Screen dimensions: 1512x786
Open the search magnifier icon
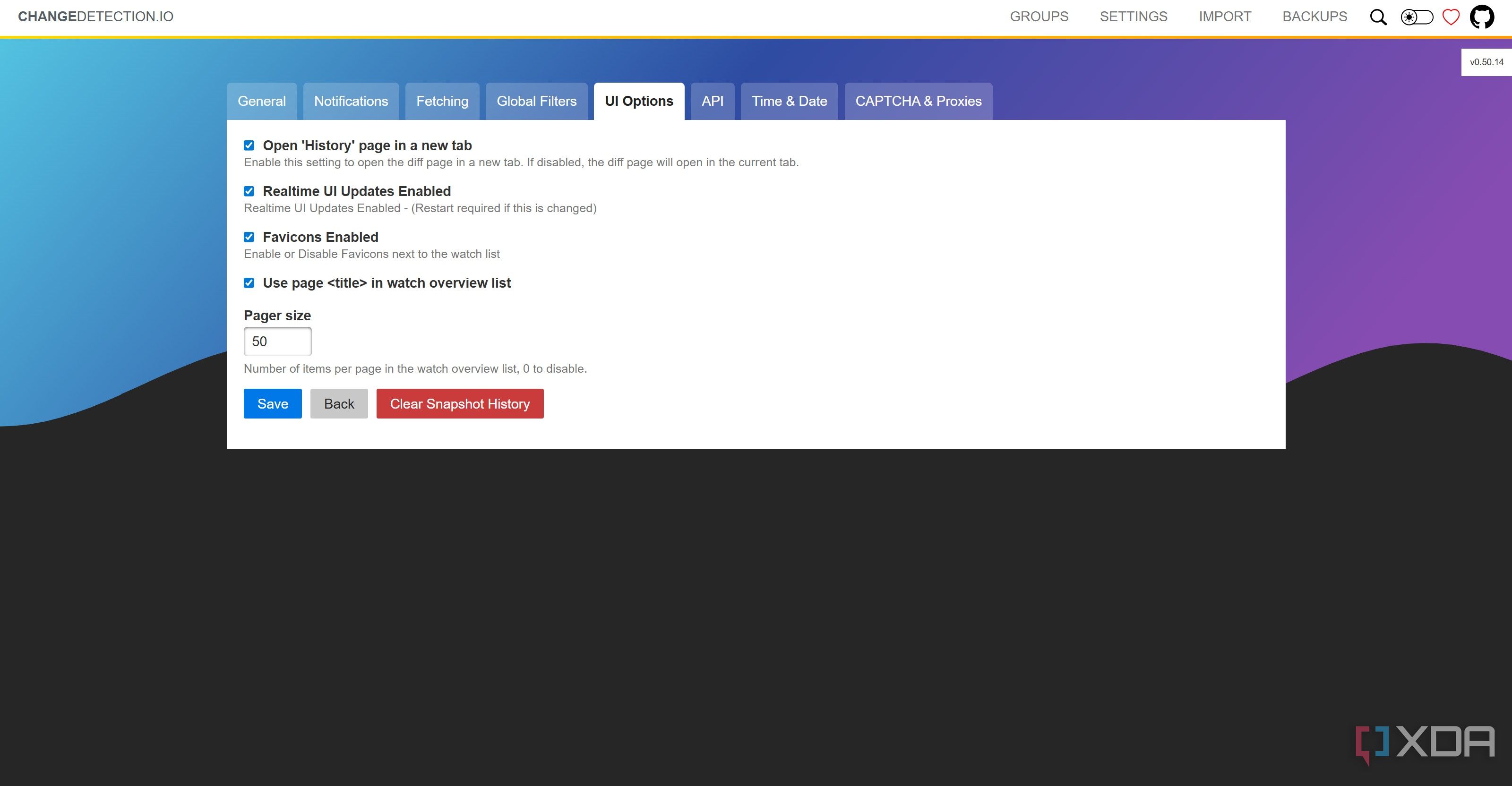pos(1378,17)
